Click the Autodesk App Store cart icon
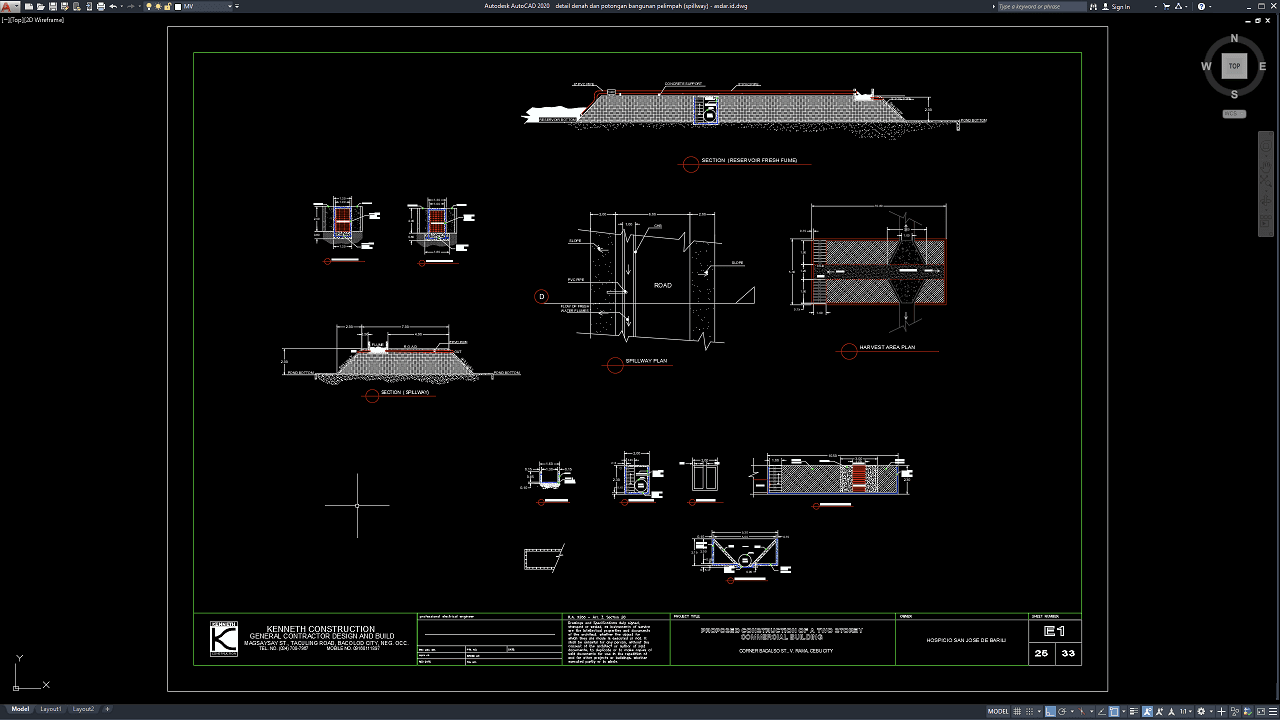1280x720 pixels. coord(1166,6)
